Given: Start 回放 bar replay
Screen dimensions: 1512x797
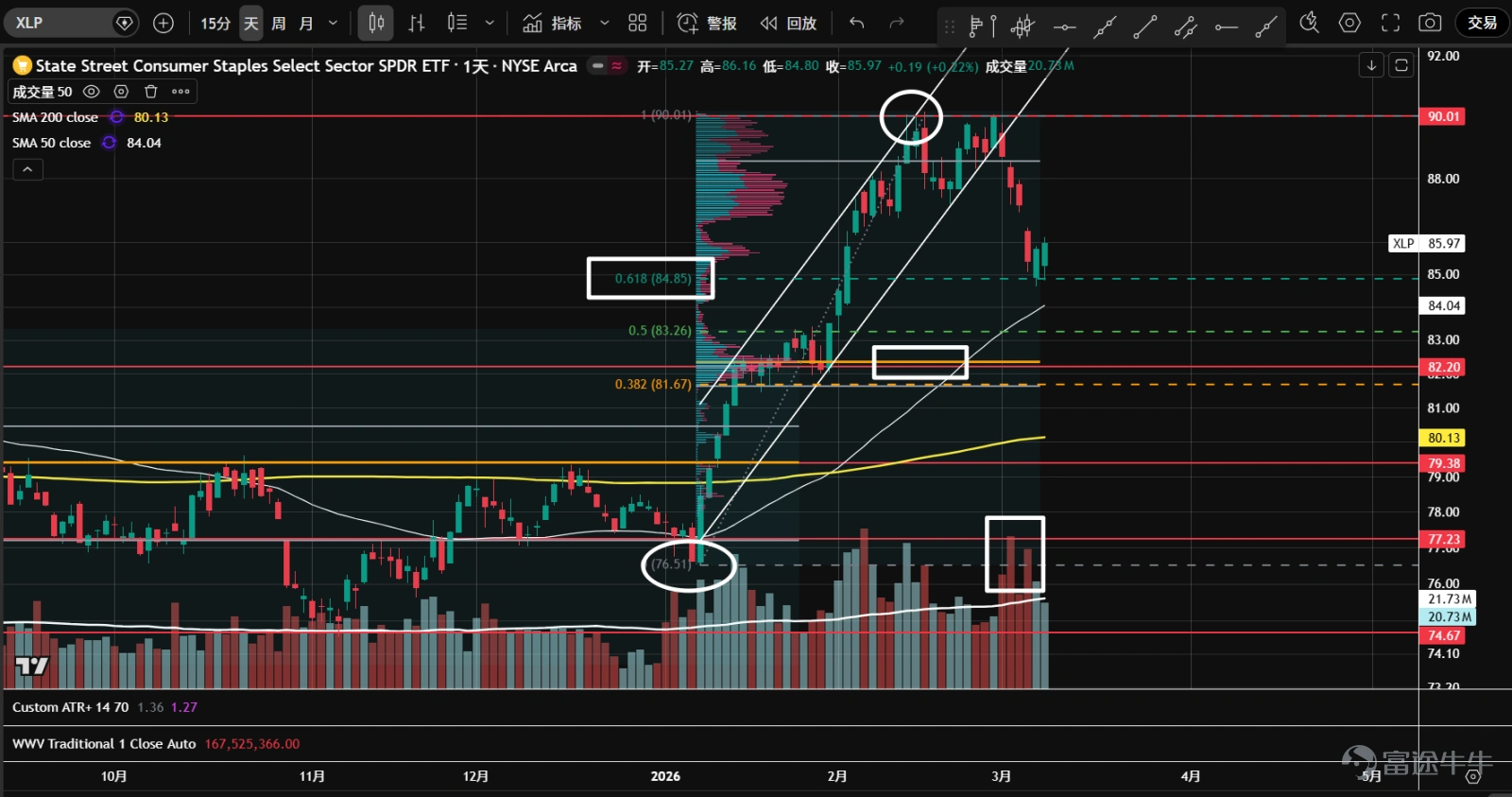Looking at the screenshot, I should (x=788, y=23).
